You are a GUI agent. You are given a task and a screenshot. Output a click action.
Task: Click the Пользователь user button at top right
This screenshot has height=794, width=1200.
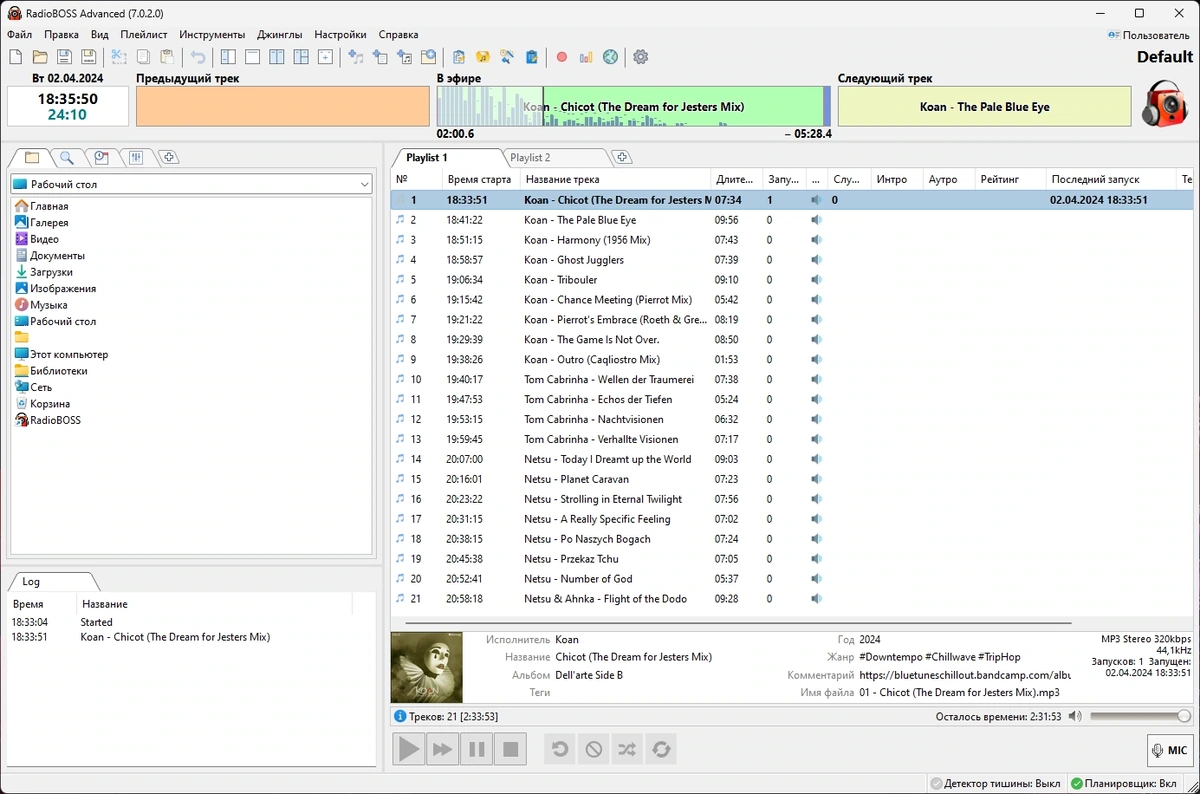[1149, 34]
